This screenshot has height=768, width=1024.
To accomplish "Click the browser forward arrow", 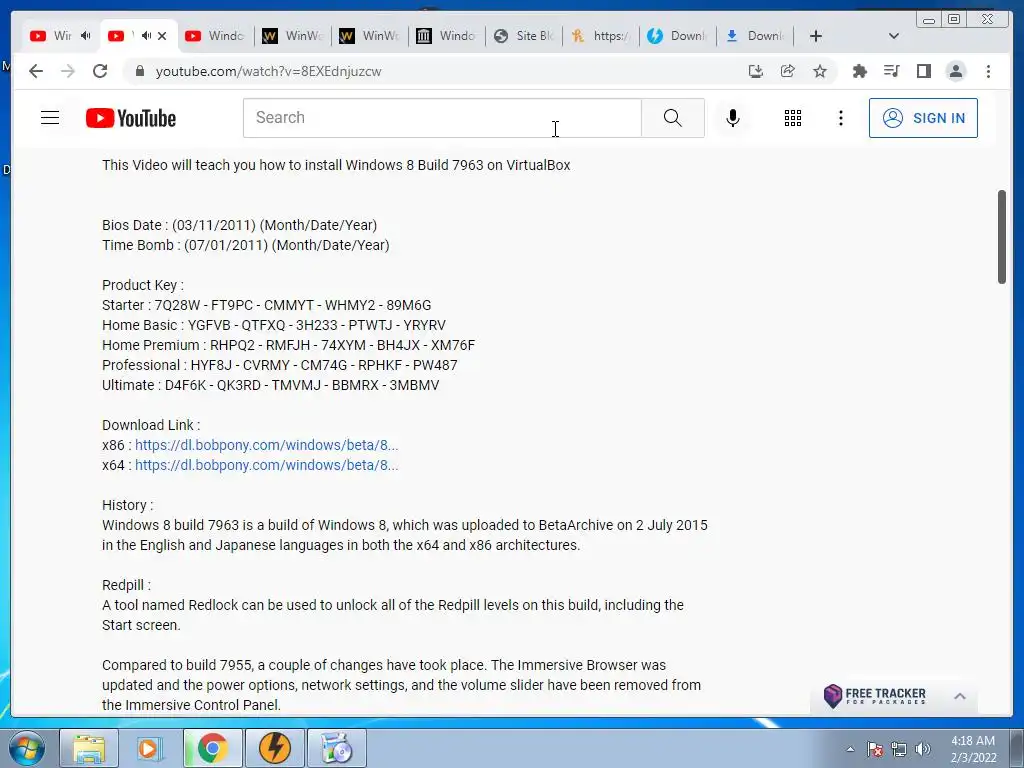I will (68, 71).
